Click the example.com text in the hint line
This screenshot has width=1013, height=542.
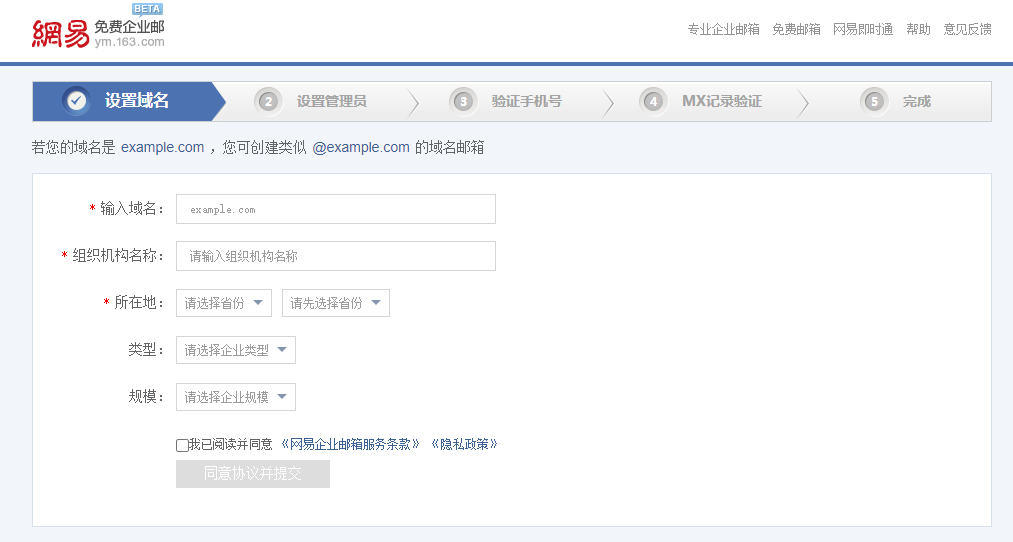163,147
